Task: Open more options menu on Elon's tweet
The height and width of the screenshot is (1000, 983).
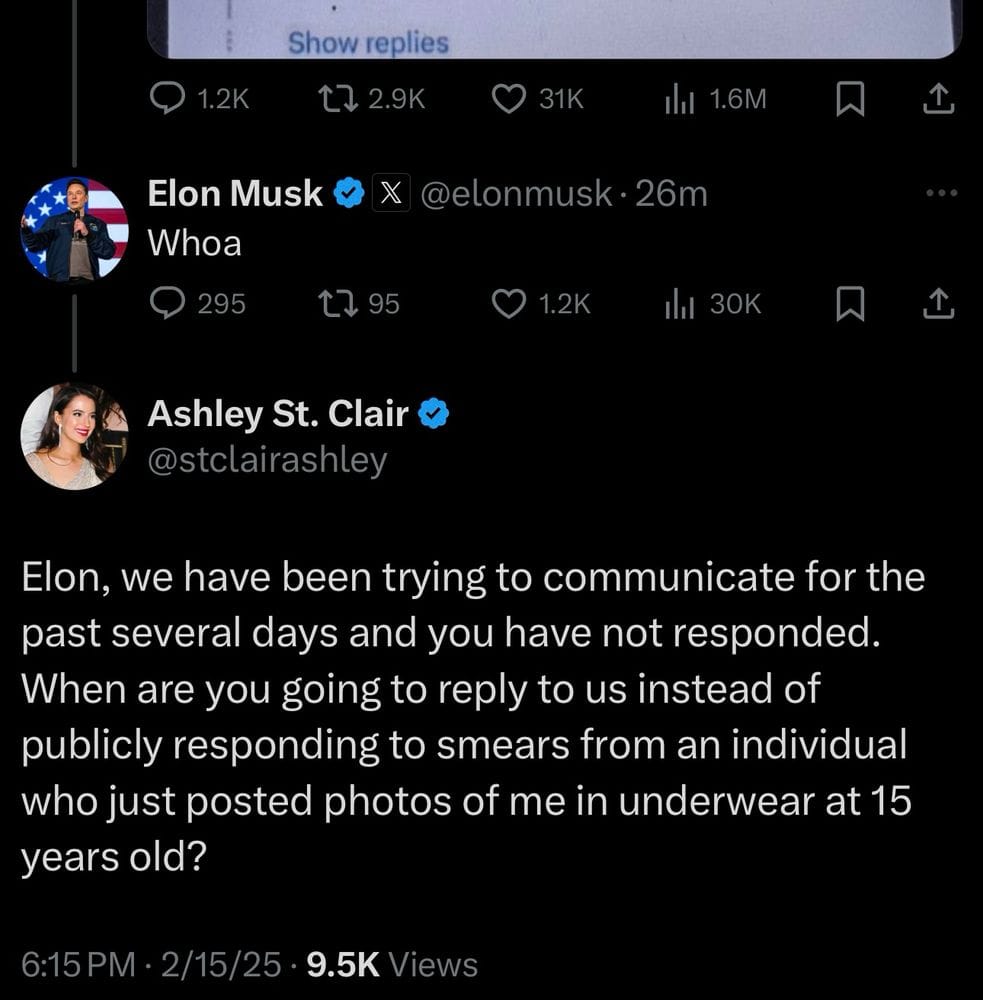Action: click(x=942, y=193)
